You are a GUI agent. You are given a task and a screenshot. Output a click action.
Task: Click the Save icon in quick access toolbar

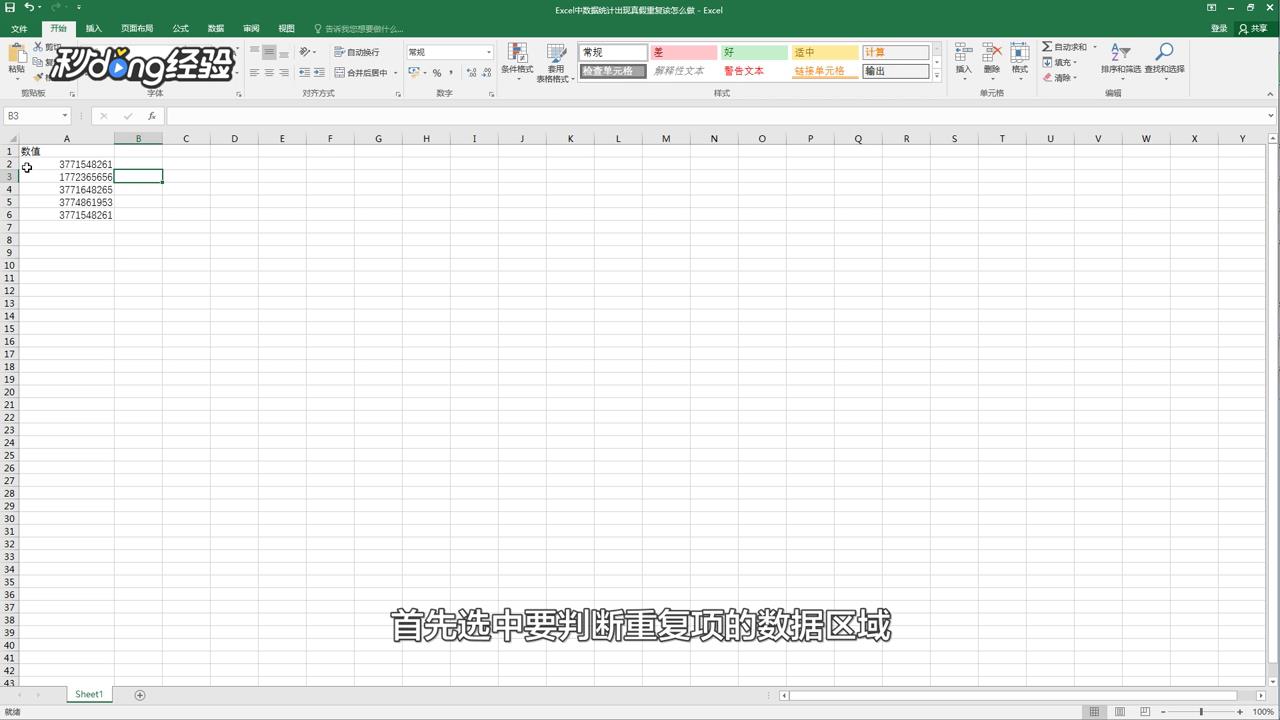click(10, 7)
